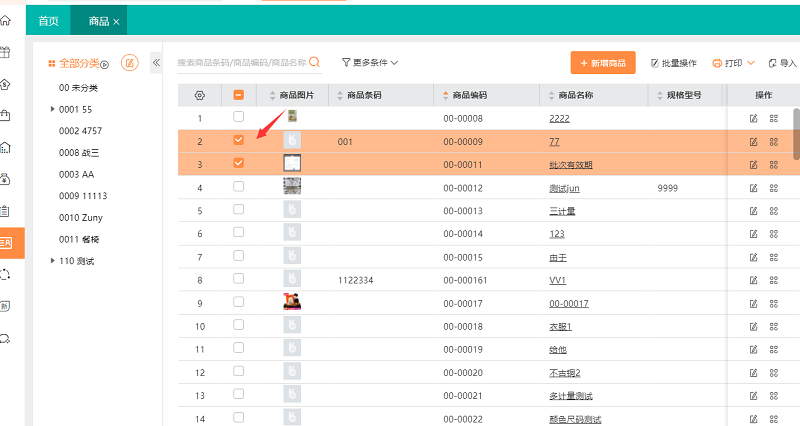Uncheck the box for row 3 (00-00011)
Image resolution: width=800 pixels, height=426 pixels.
(x=238, y=163)
